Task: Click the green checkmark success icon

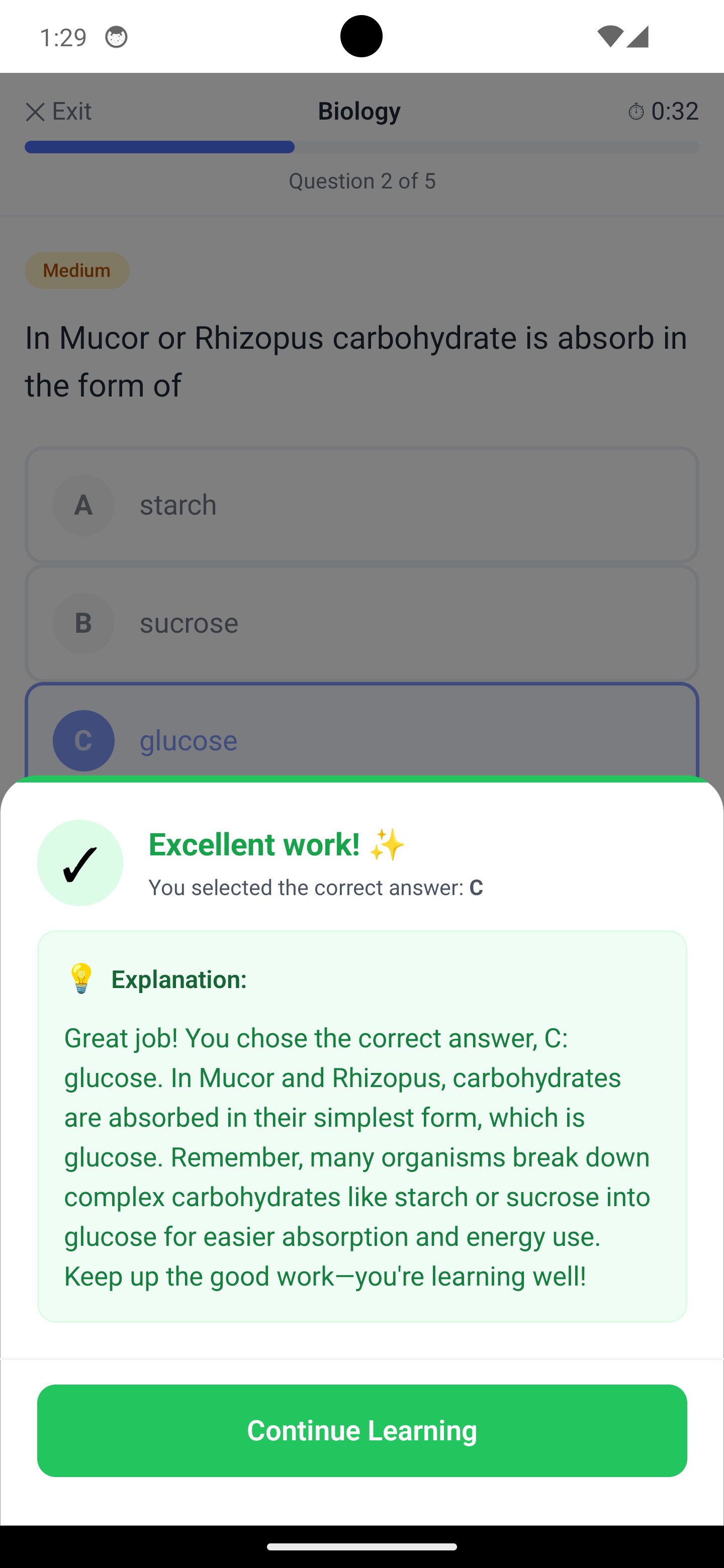Action: click(80, 862)
